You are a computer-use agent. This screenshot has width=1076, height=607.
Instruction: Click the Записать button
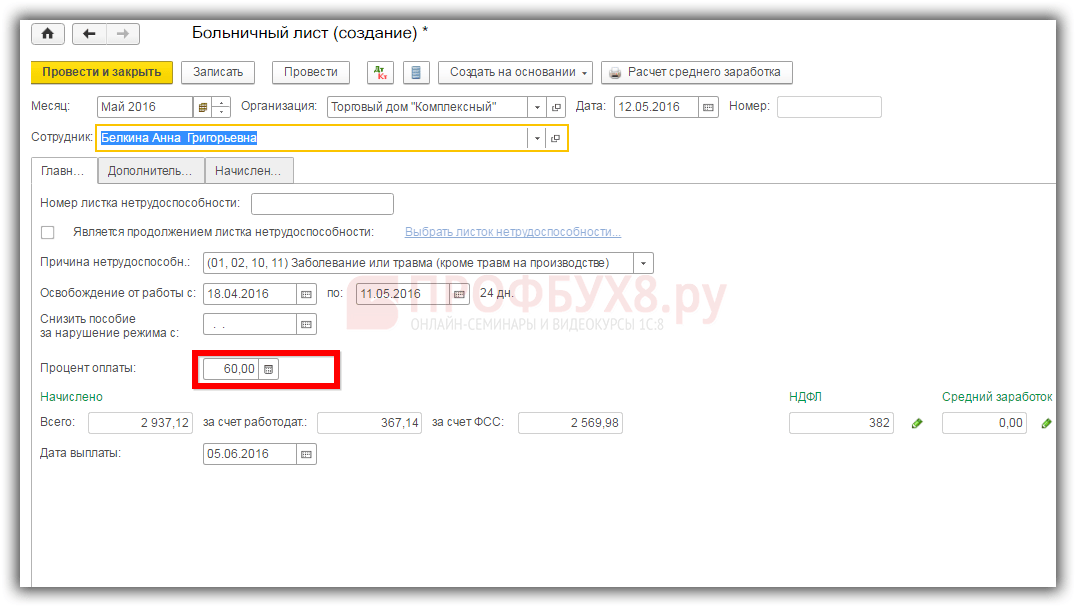coord(218,72)
